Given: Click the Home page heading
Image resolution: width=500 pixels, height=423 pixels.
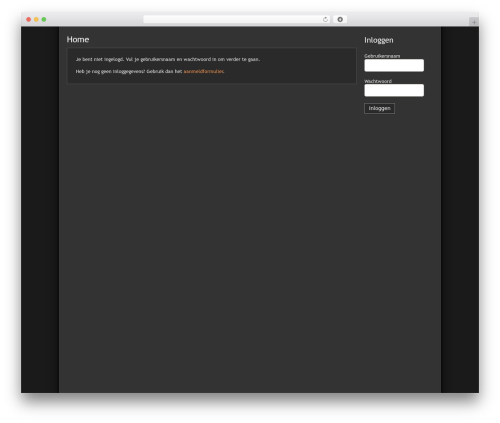Looking at the screenshot, I should 78,39.
